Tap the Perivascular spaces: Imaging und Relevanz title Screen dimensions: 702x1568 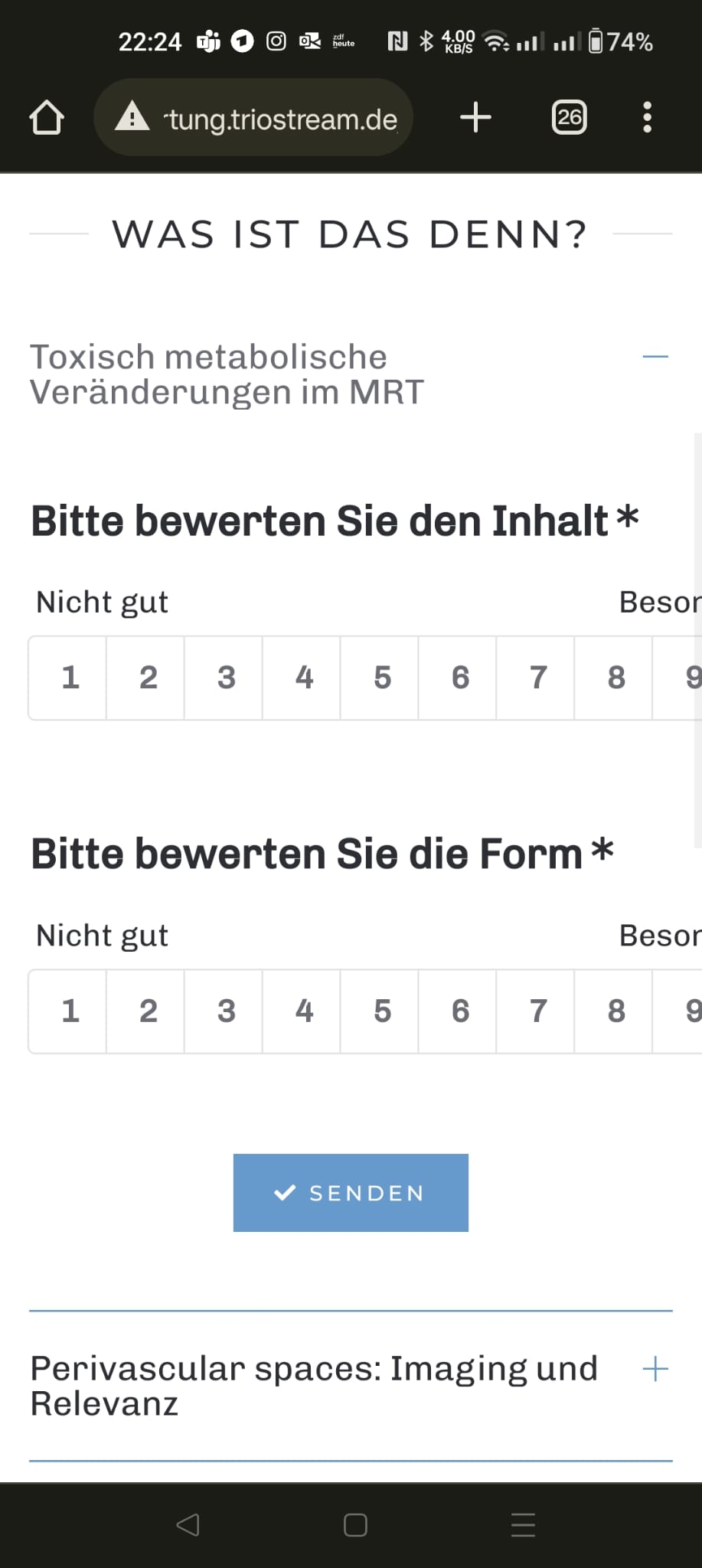pyautogui.click(x=314, y=1386)
